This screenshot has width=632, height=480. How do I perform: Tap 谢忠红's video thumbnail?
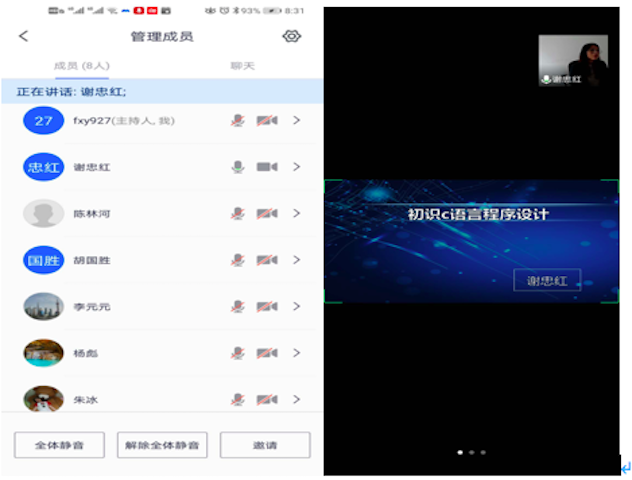[x=573, y=60]
